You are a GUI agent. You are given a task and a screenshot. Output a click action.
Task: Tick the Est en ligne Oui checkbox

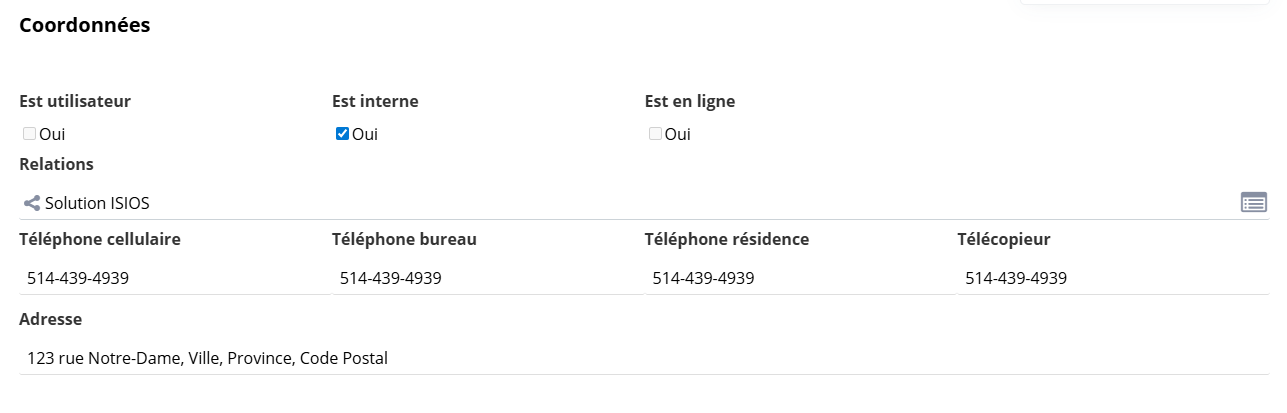pos(655,133)
